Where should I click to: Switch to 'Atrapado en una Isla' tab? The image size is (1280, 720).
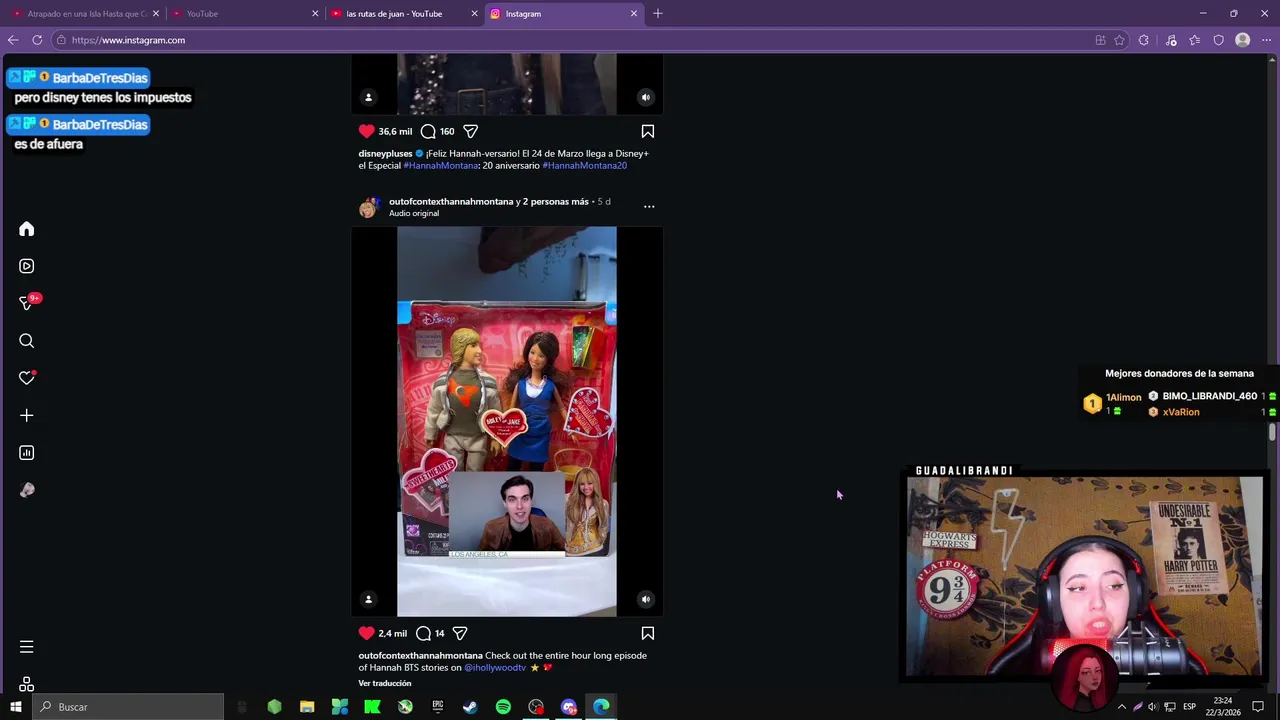[87, 14]
